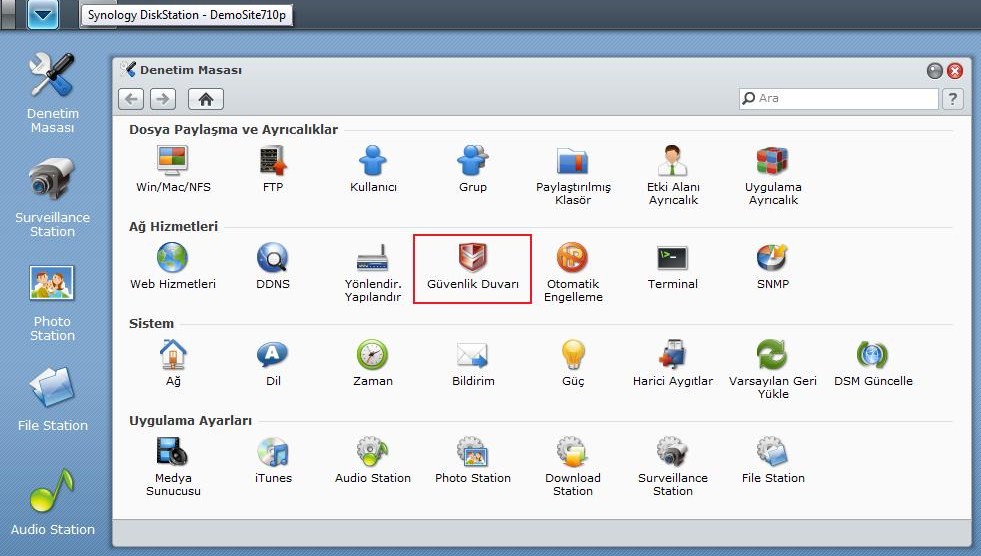Close the Denetim Masası window
The height and width of the screenshot is (556, 981).
pyautogui.click(x=955, y=71)
